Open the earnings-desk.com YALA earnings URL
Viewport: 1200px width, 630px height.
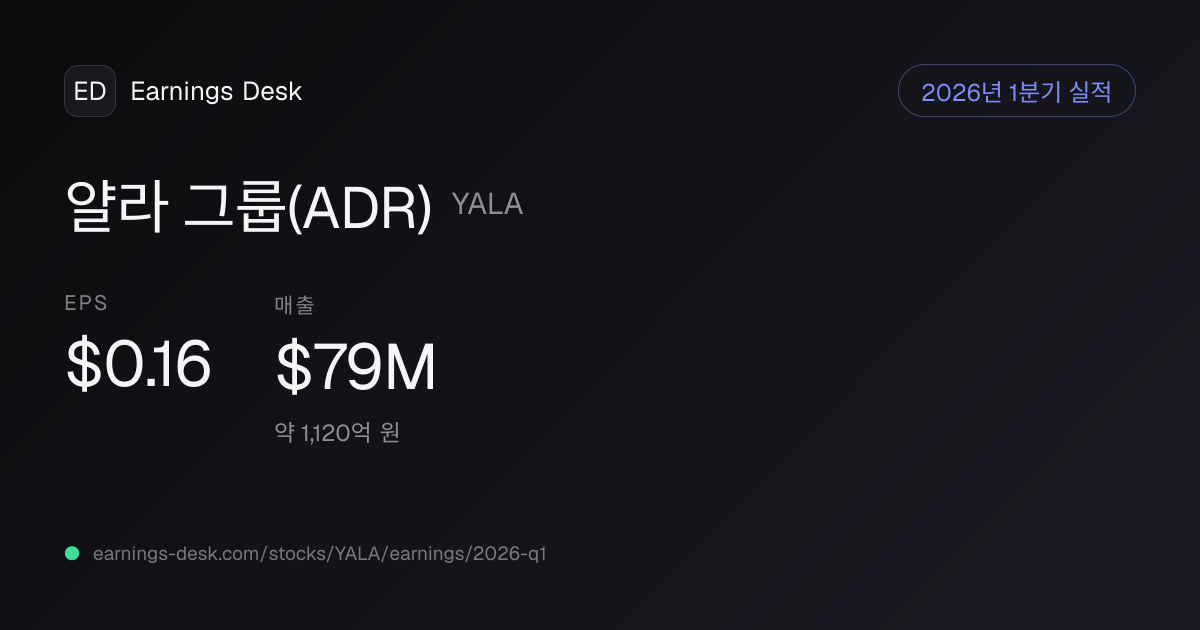pyautogui.click(x=319, y=554)
